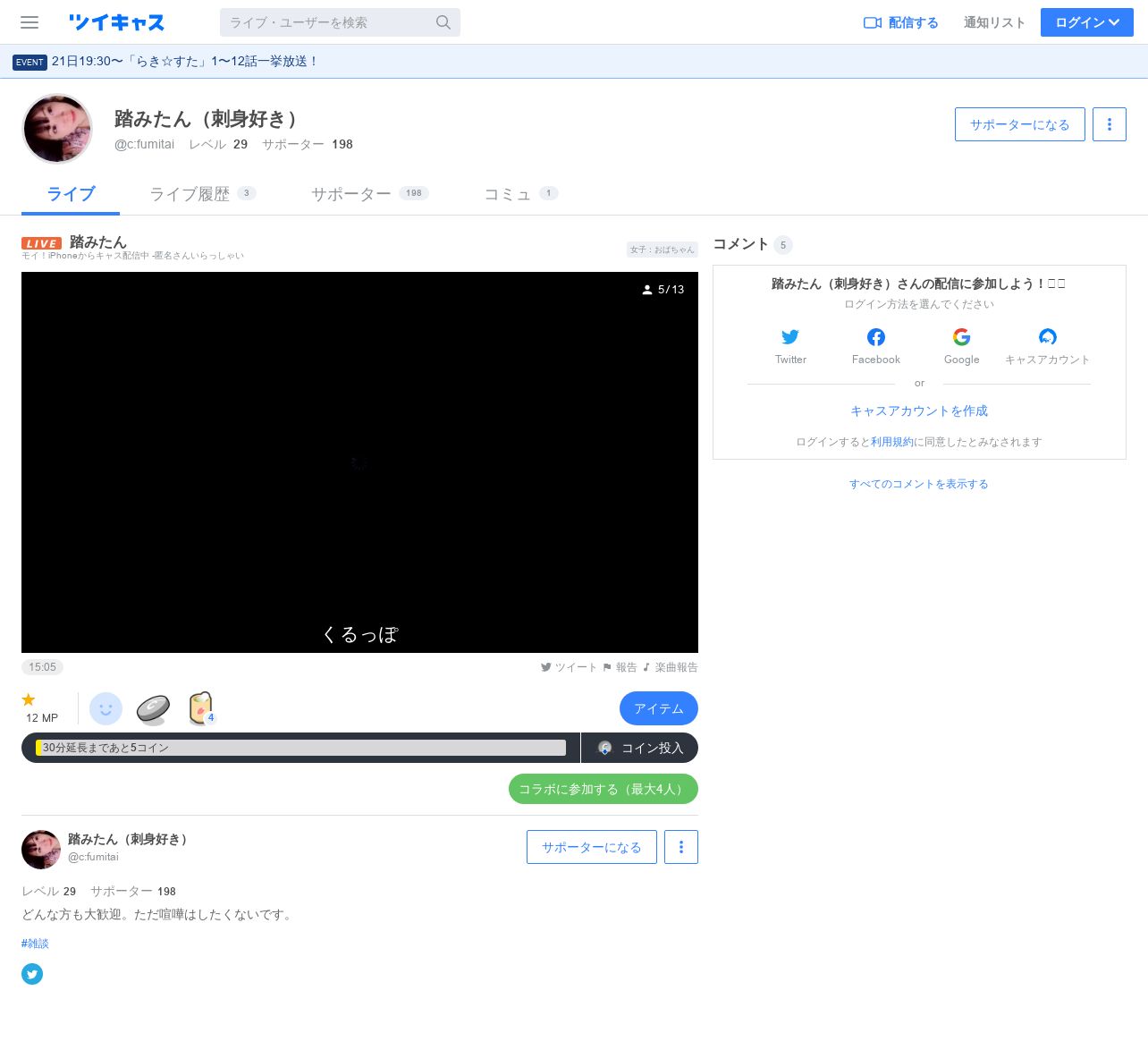
Task: Open the 通知リスト notification list
Action: coord(994,22)
